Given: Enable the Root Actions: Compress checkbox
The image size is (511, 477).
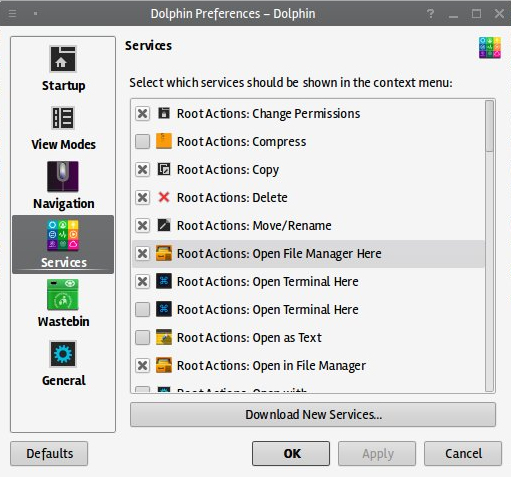Looking at the screenshot, I should [x=142, y=141].
